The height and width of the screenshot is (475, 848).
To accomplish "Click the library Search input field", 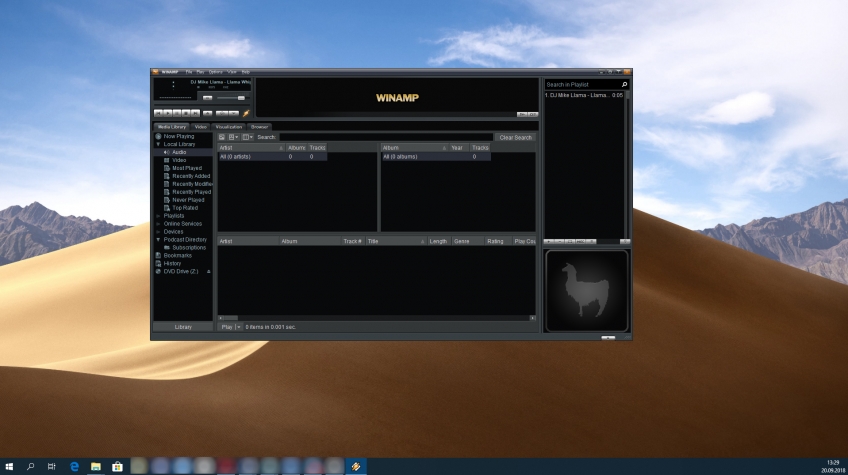I will (x=386, y=137).
